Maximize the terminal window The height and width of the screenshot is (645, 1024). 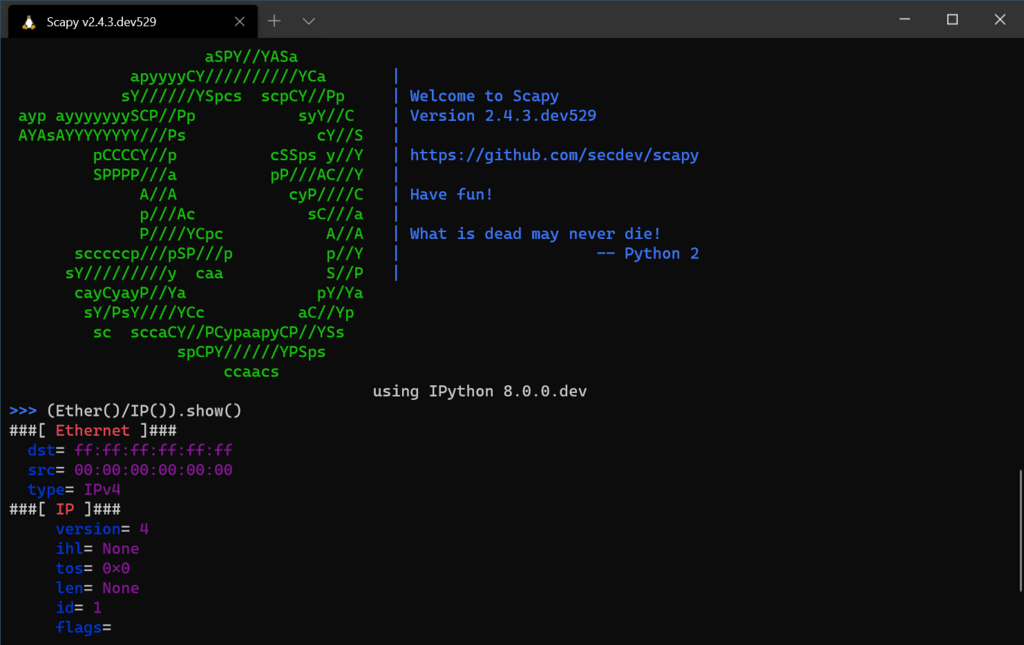point(952,20)
